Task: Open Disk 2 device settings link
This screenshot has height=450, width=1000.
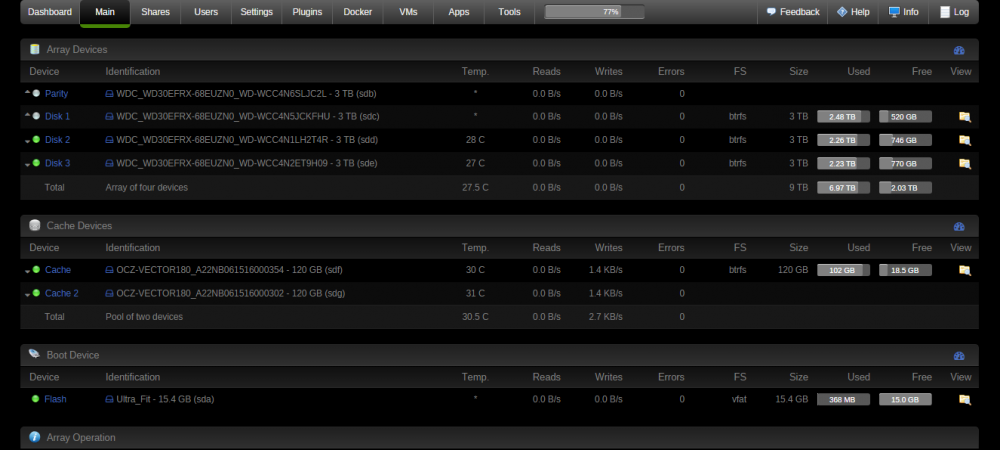Action: [57, 140]
